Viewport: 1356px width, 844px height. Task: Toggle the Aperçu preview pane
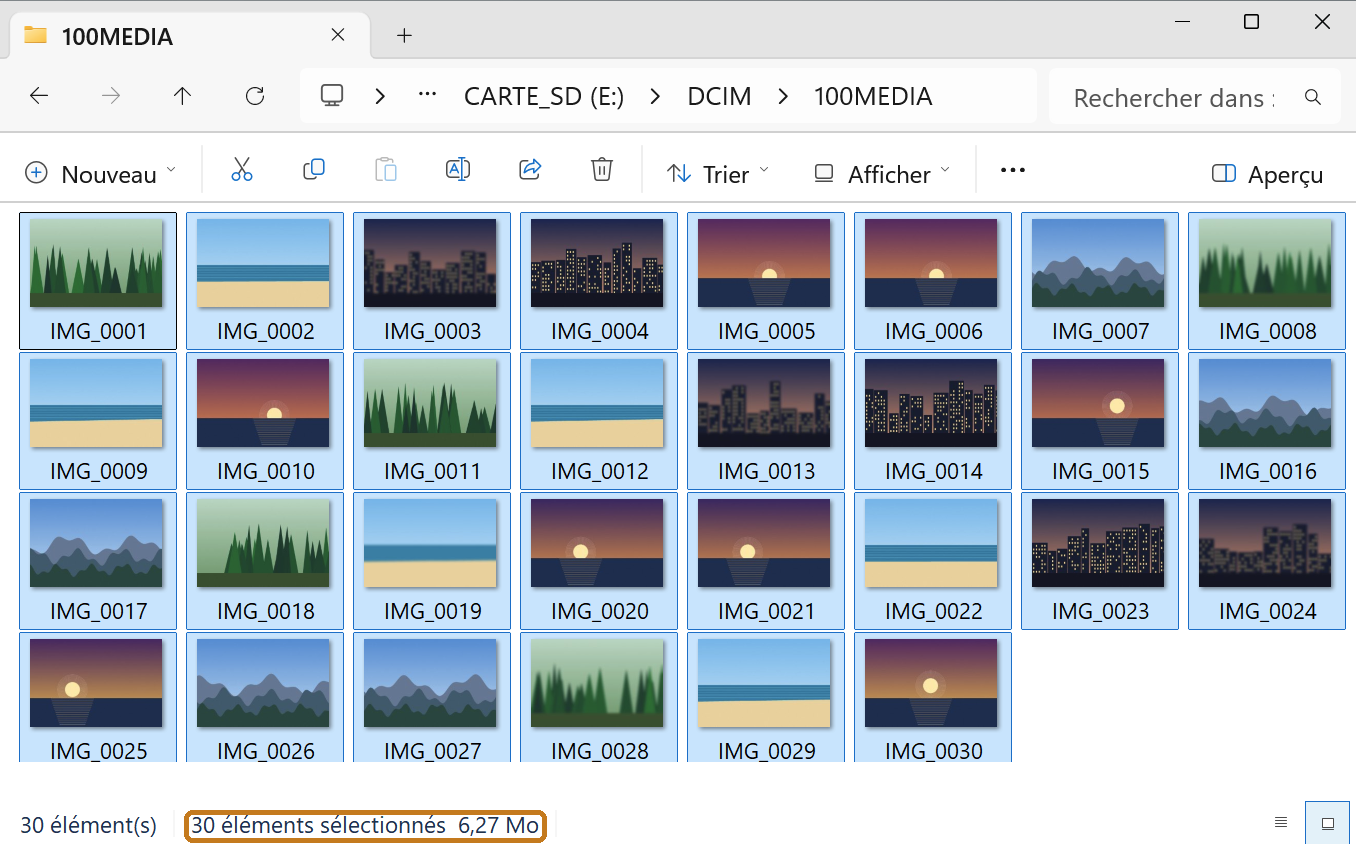pyautogui.click(x=1267, y=174)
